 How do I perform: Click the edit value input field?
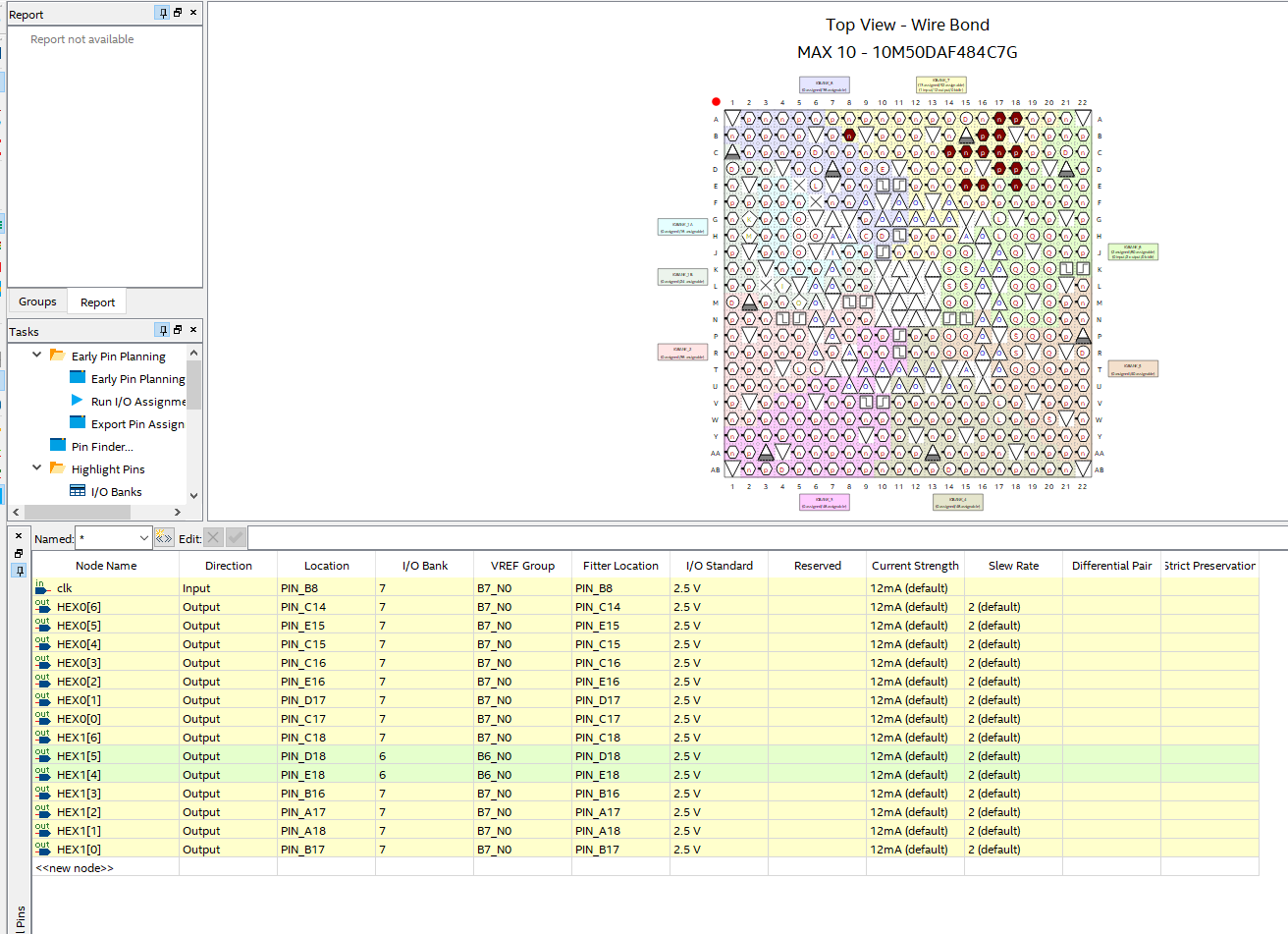coord(766,538)
